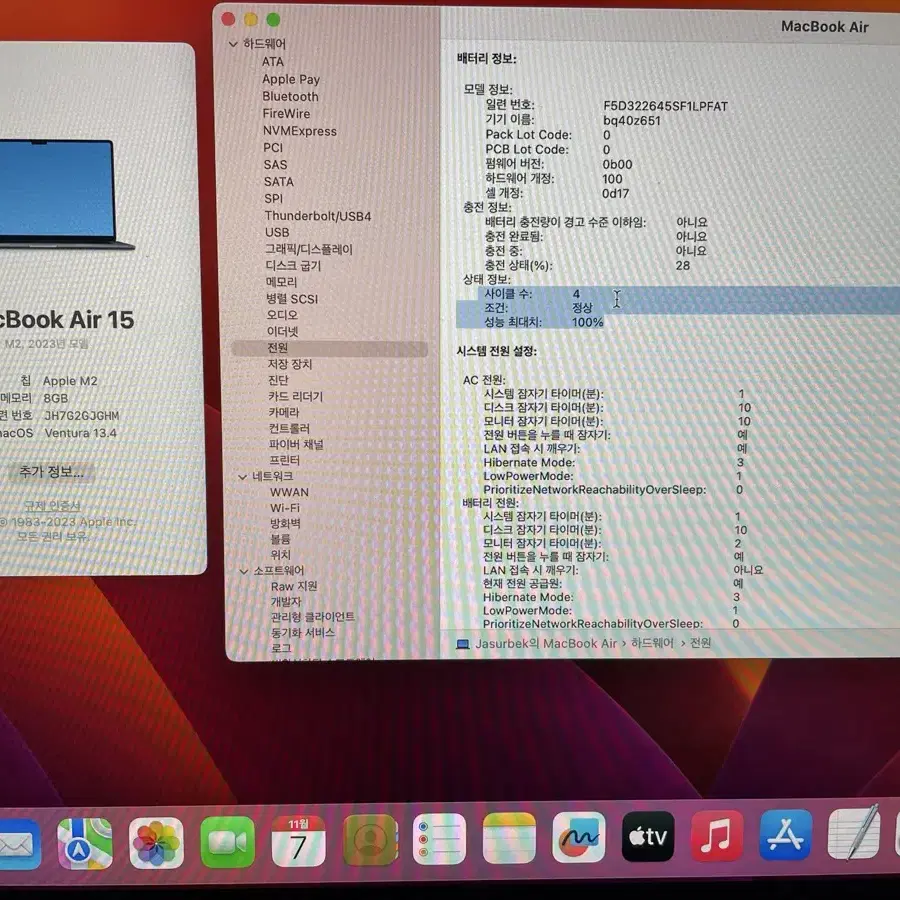Select 진단 in the sidebar
900x900 pixels.
point(278,380)
